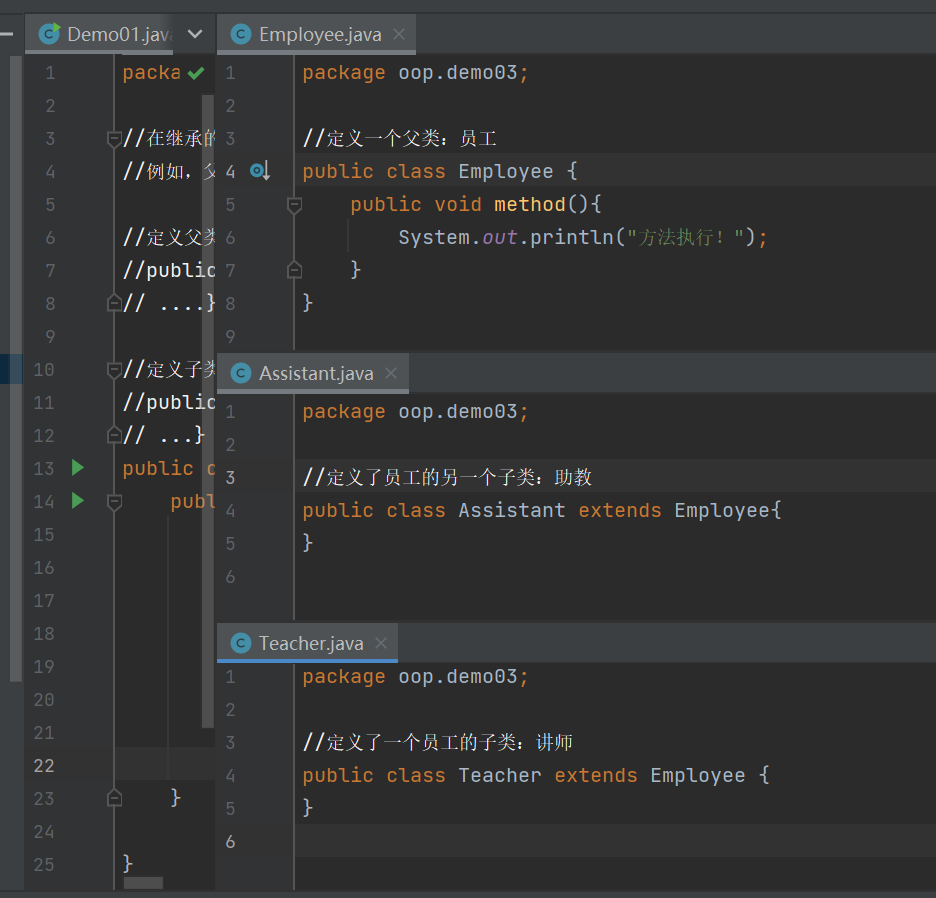Viewport: 936px width, 898px height.
Task: Click 'Assistant' class name in Assistant.java
Action: click(x=512, y=510)
